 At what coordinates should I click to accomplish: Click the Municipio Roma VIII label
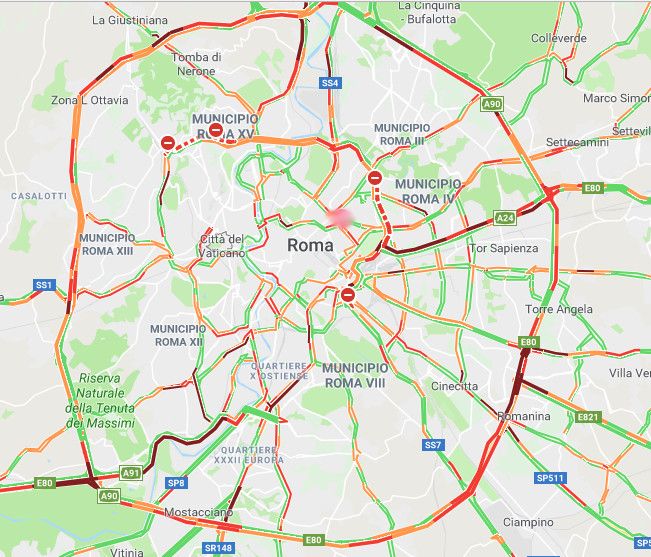pos(355,375)
